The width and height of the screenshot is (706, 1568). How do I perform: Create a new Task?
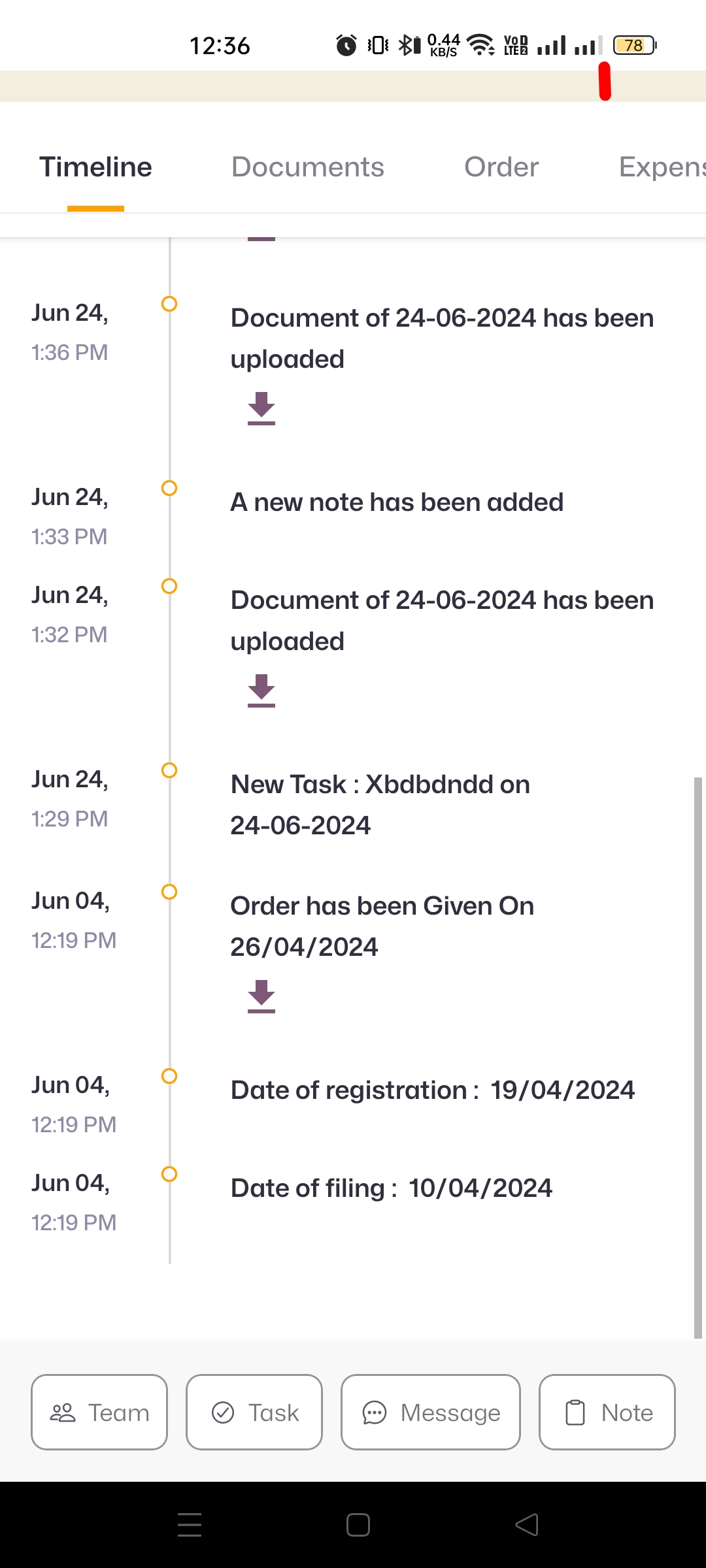click(254, 1413)
